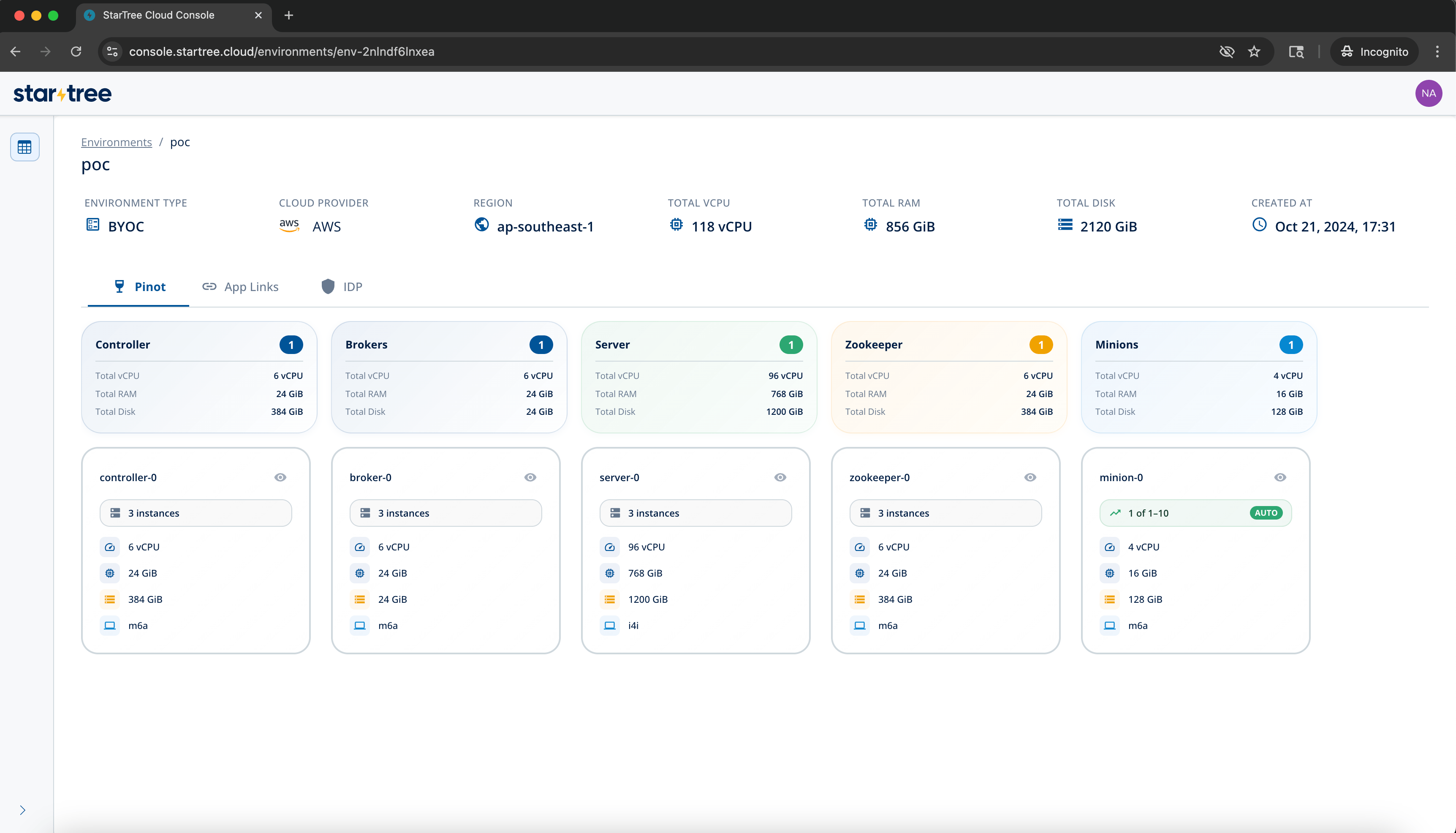The image size is (1456, 833).
Task: Toggle visibility eye on server-0 card
Action: (780, 477)
